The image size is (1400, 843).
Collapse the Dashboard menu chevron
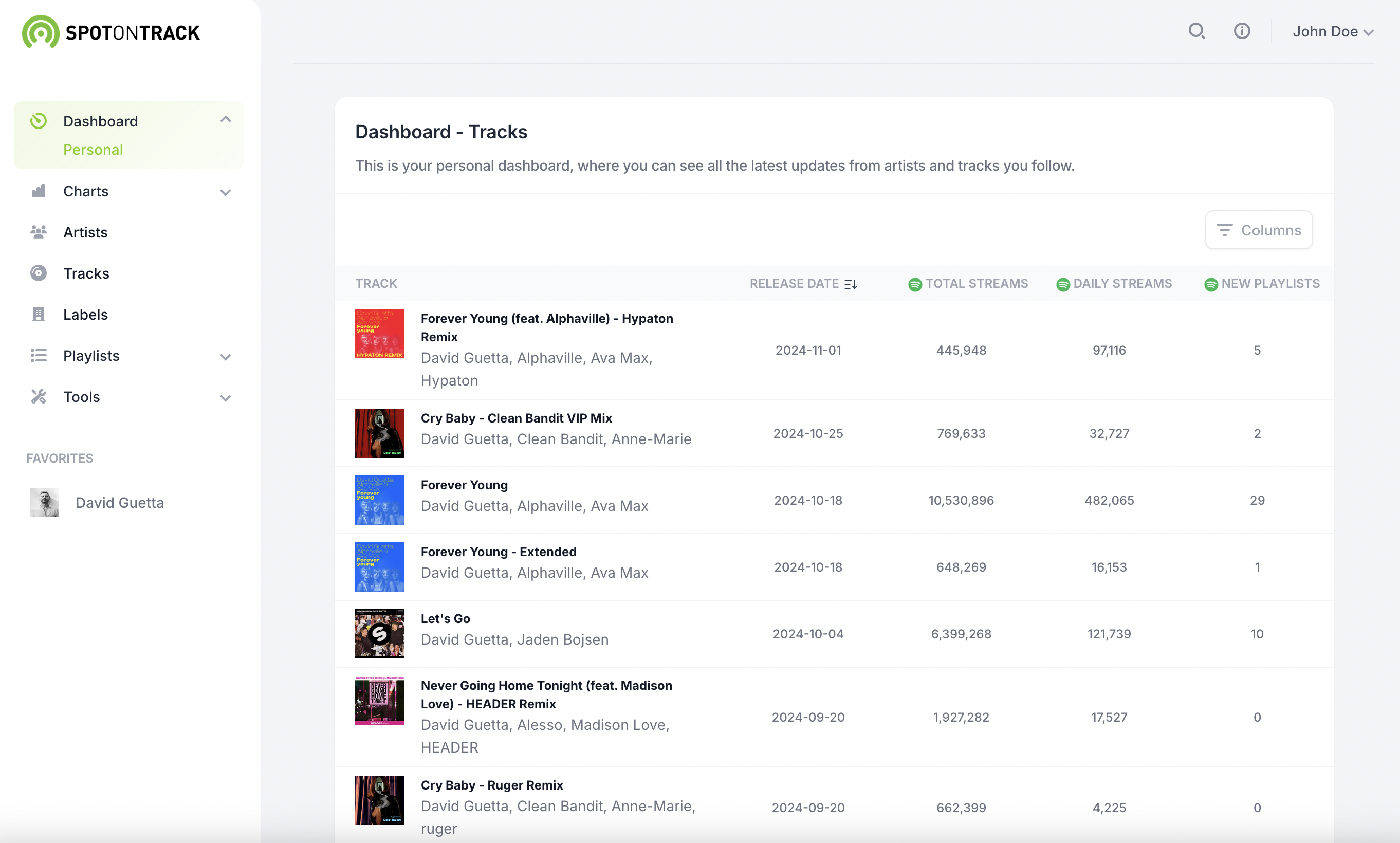coord(226,119)
